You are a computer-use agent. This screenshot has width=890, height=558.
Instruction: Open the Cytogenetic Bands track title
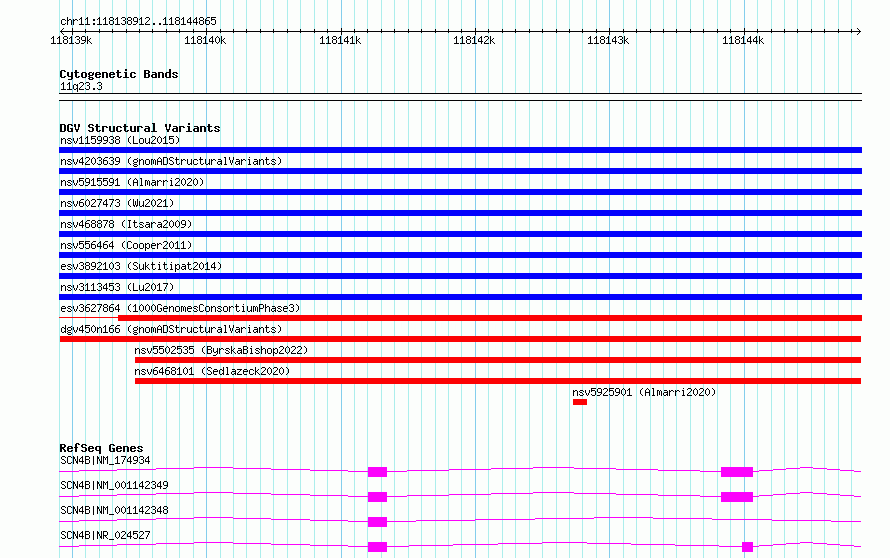pyautogui.click(x=119, y=74)
